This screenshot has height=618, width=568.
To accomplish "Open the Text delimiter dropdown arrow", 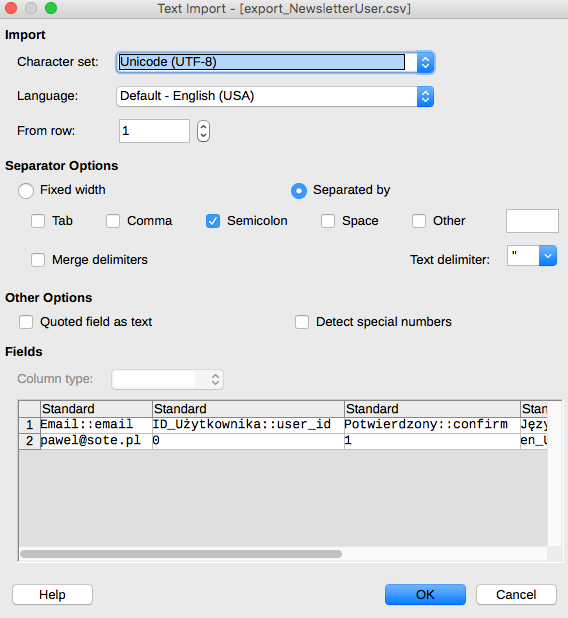I will 548,256.
